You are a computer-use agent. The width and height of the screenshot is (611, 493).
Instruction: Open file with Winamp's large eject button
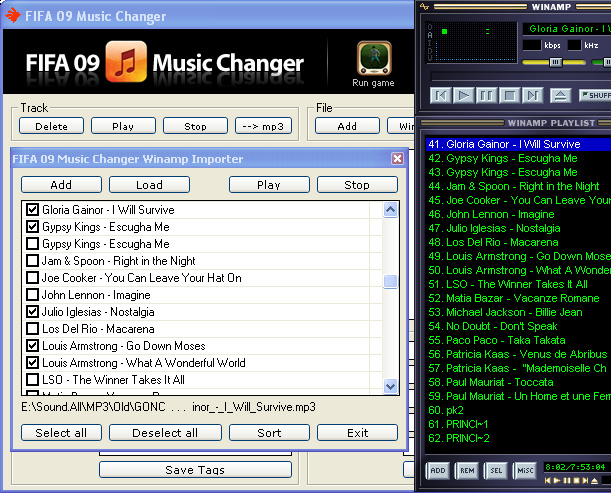pos(560,95)
